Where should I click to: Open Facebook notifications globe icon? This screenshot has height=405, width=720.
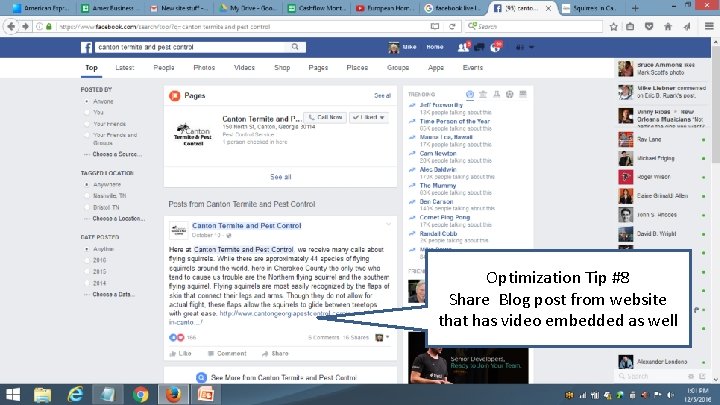495,47
